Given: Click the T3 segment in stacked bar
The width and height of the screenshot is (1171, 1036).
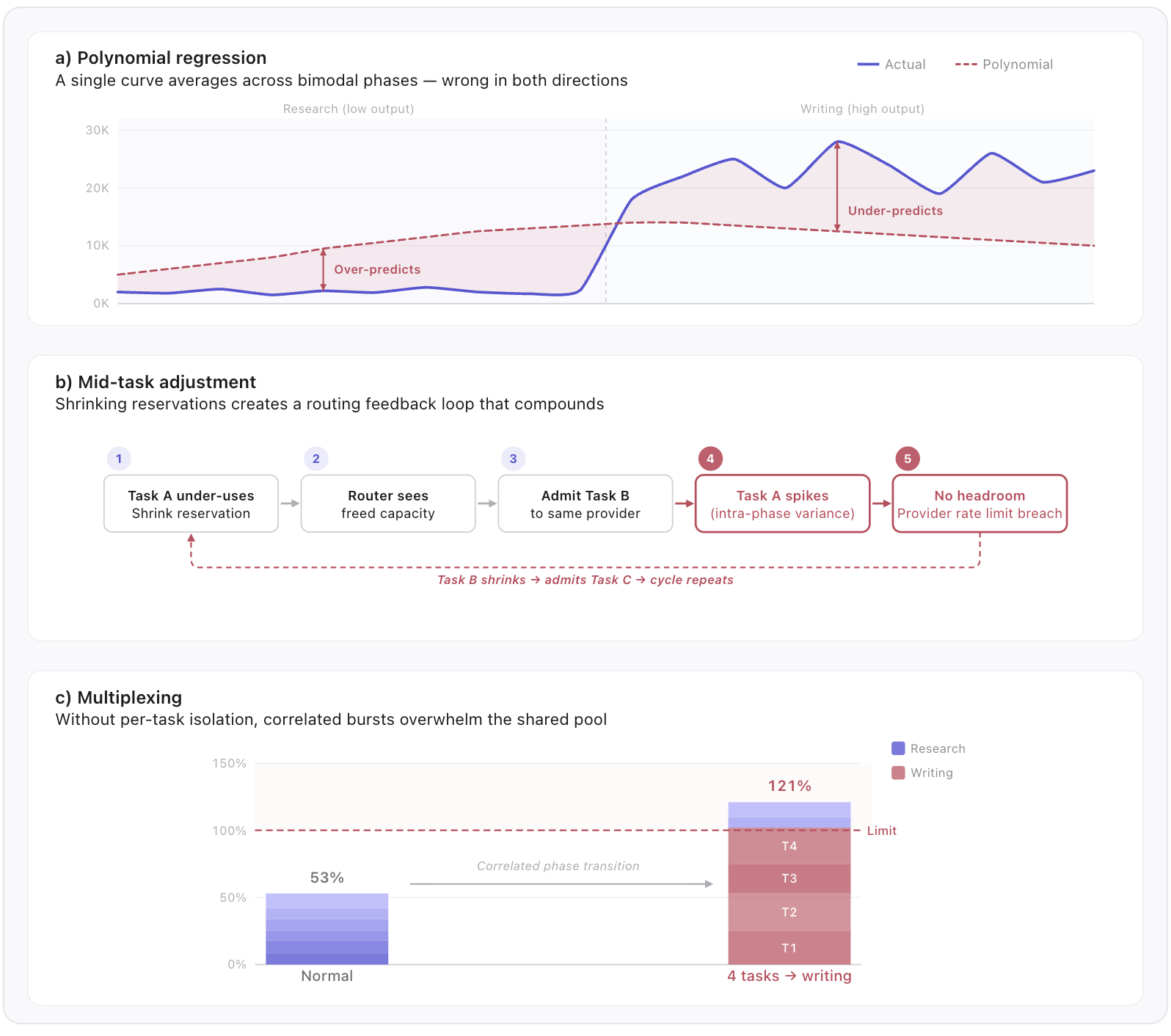Looking at the screenshot, I should tap(789, 878).
